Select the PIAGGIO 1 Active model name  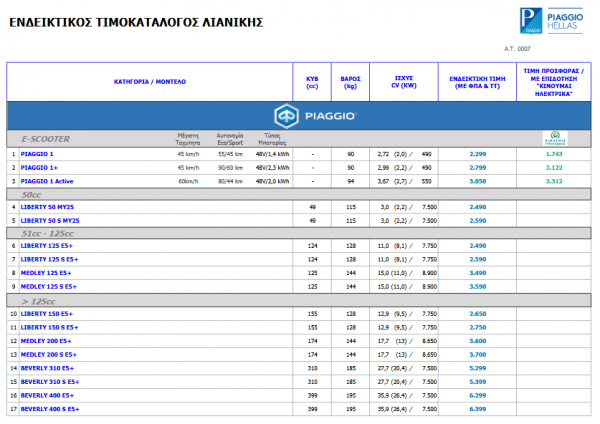point(47,181)
